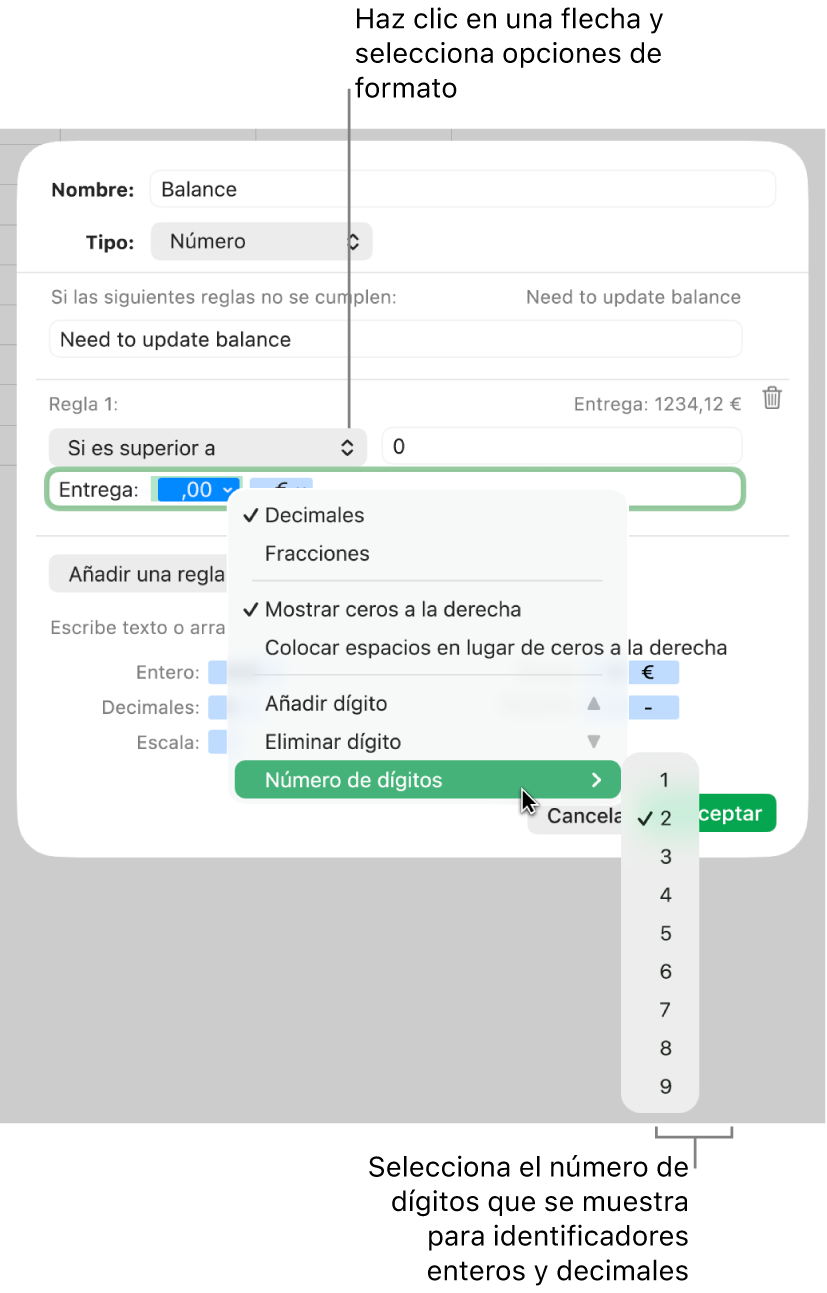Click the Entero token label row
The image size is (827, 1293).
(x=168, y=673)
